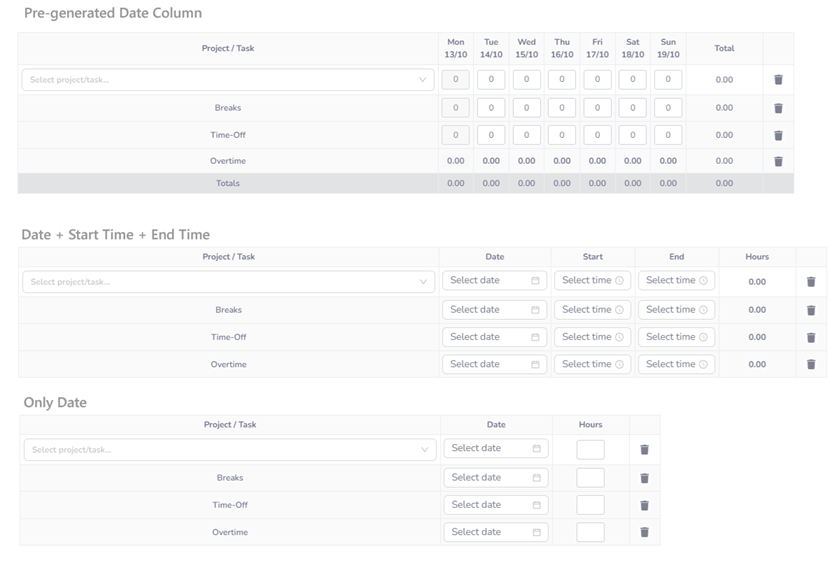Delete the project row in Date + Start Time + End Time table
The image size is (839, 570).
[811, 282]
